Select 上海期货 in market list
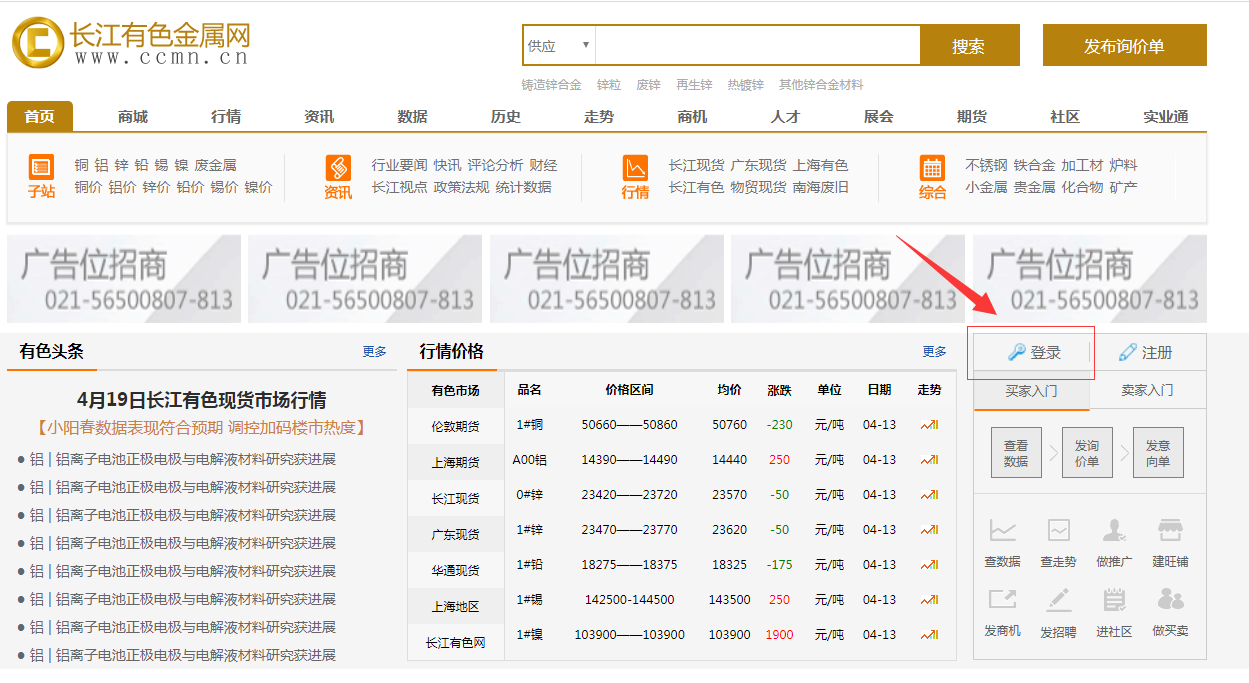 [455, 462]
